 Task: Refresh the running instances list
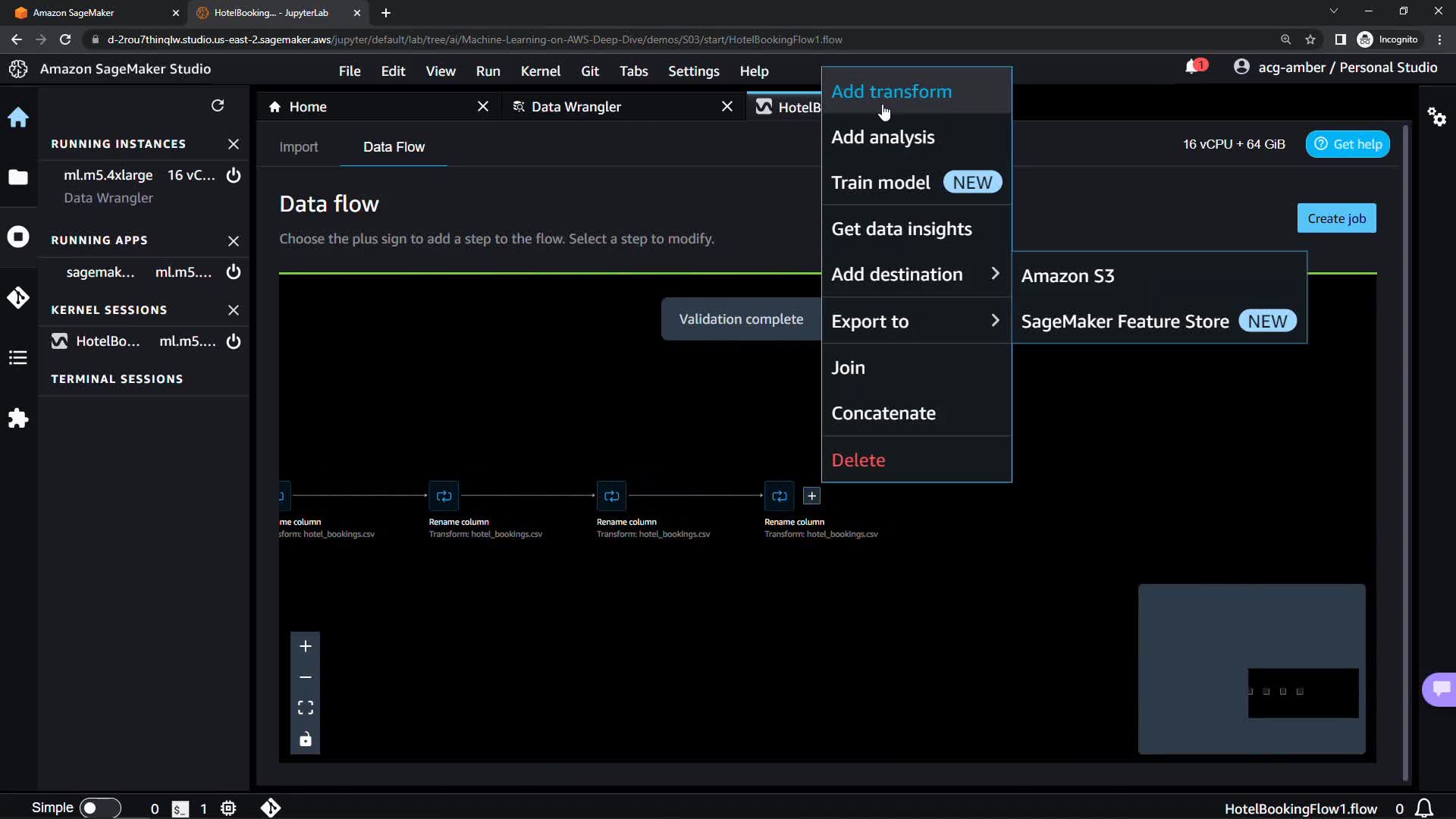click(x=218, y=106)
